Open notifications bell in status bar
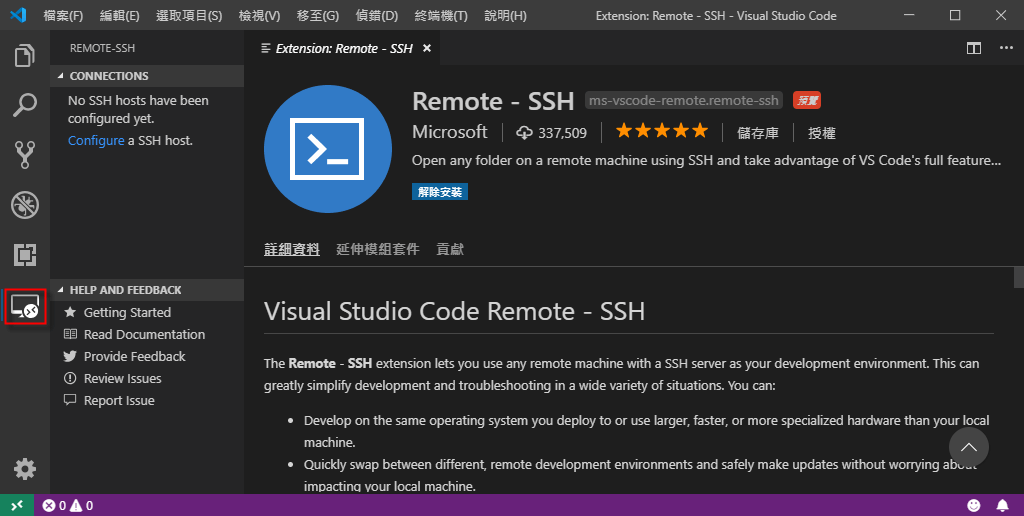This screenshot has width=1024, height=516. [x=1002, y=506]
